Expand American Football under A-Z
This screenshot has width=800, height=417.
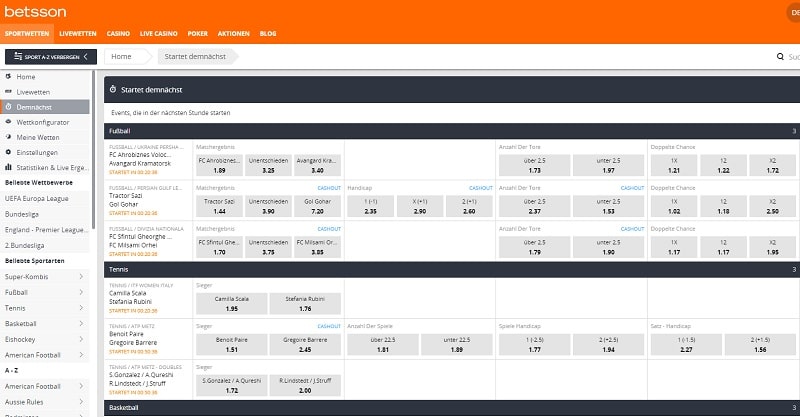click(81, 386)
